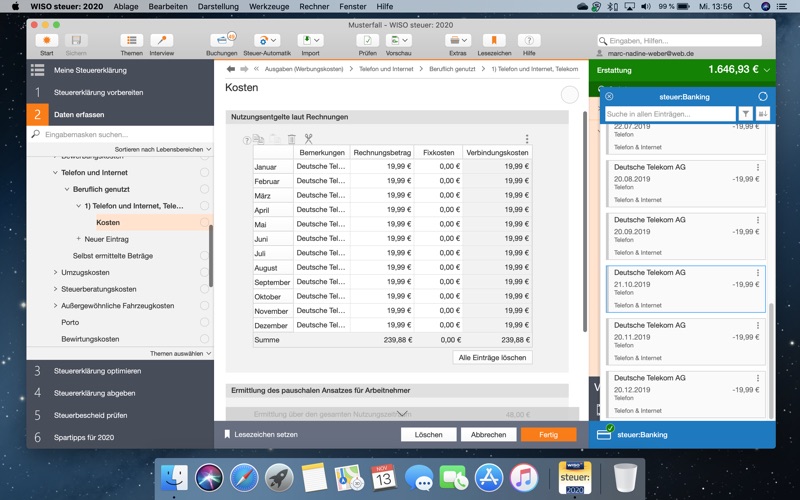Toggle status circle beside Telefon und Internet
Screen dimensions: 800x500
[205, 172]
